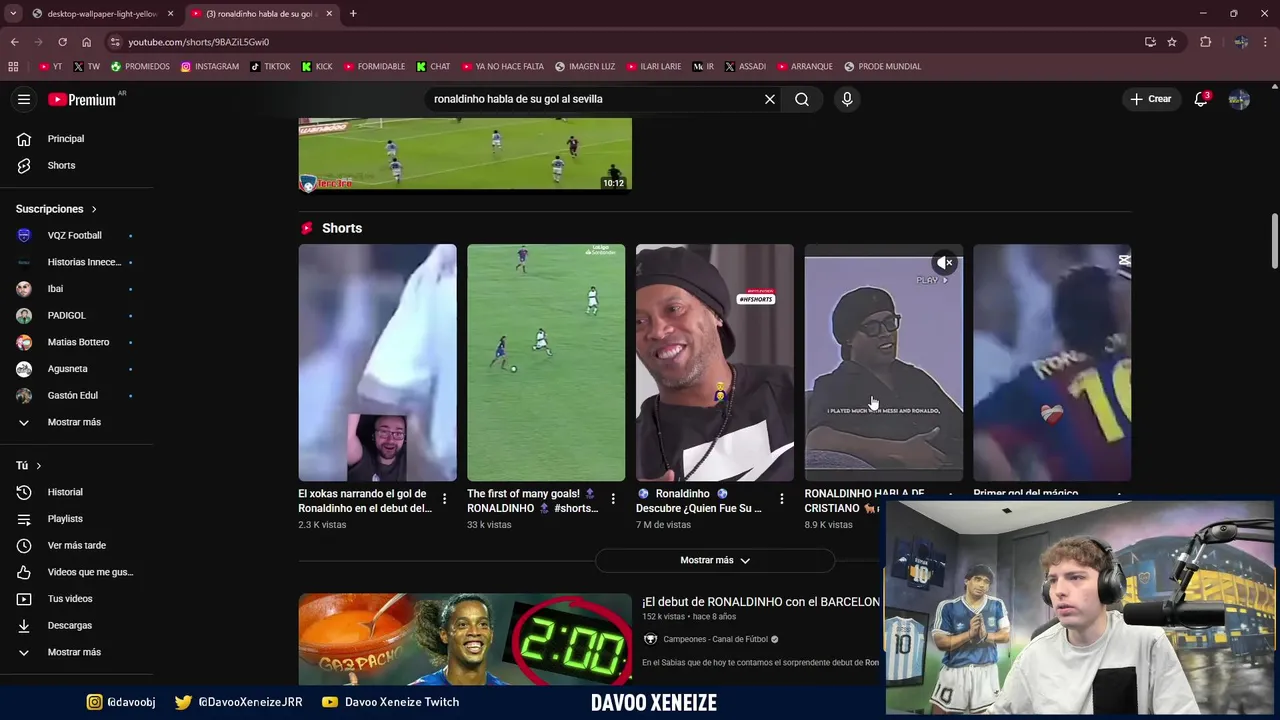The image size is (1280, 720).
Task: Open Matias Bottero subscription
Action: (76, 342)
